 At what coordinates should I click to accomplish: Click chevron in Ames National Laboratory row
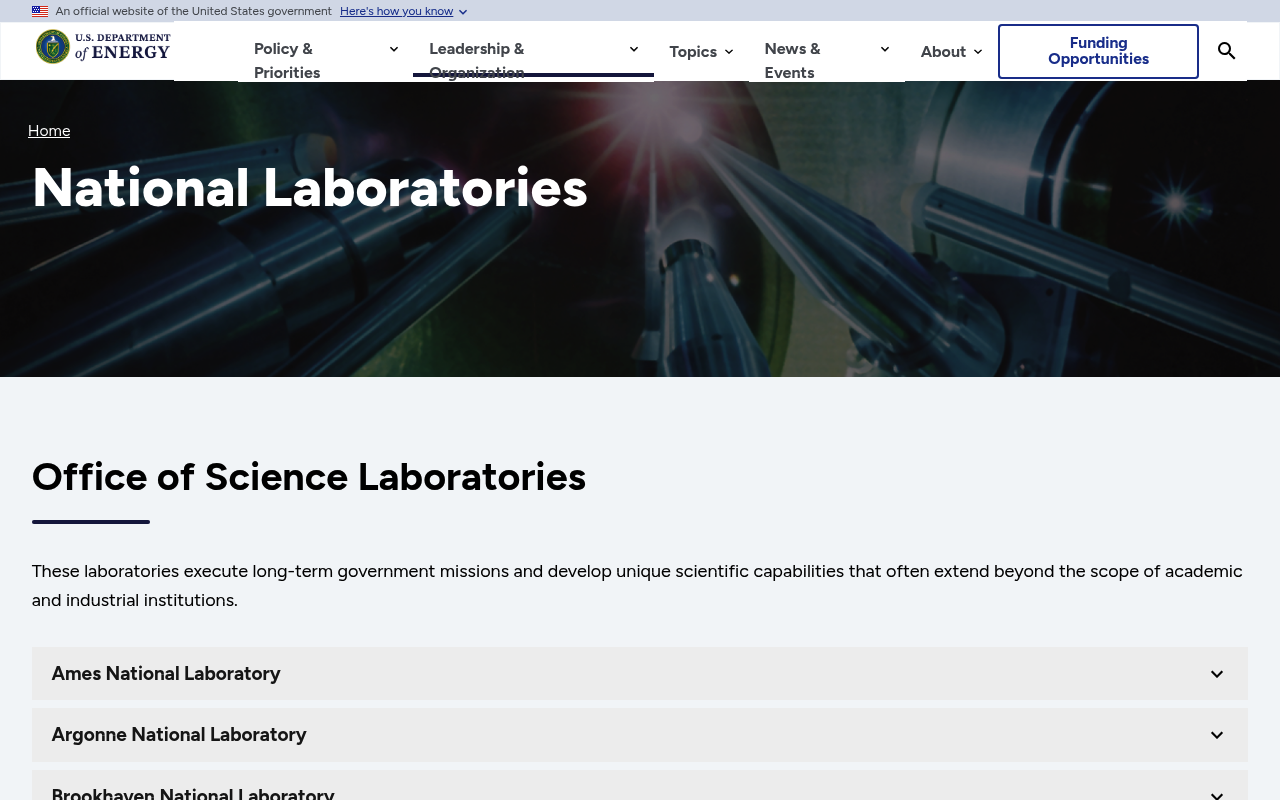(x=1217, y=674)
